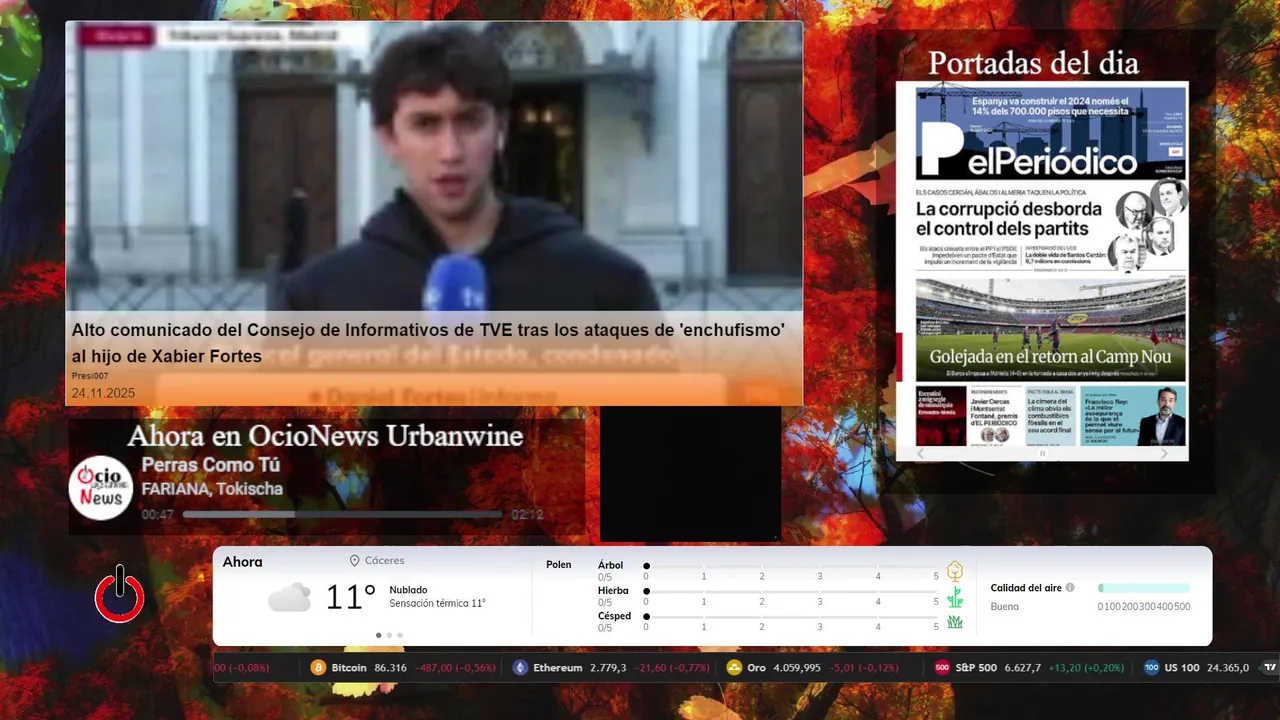Click the Cáceres location pin icon

pos(354,561)
